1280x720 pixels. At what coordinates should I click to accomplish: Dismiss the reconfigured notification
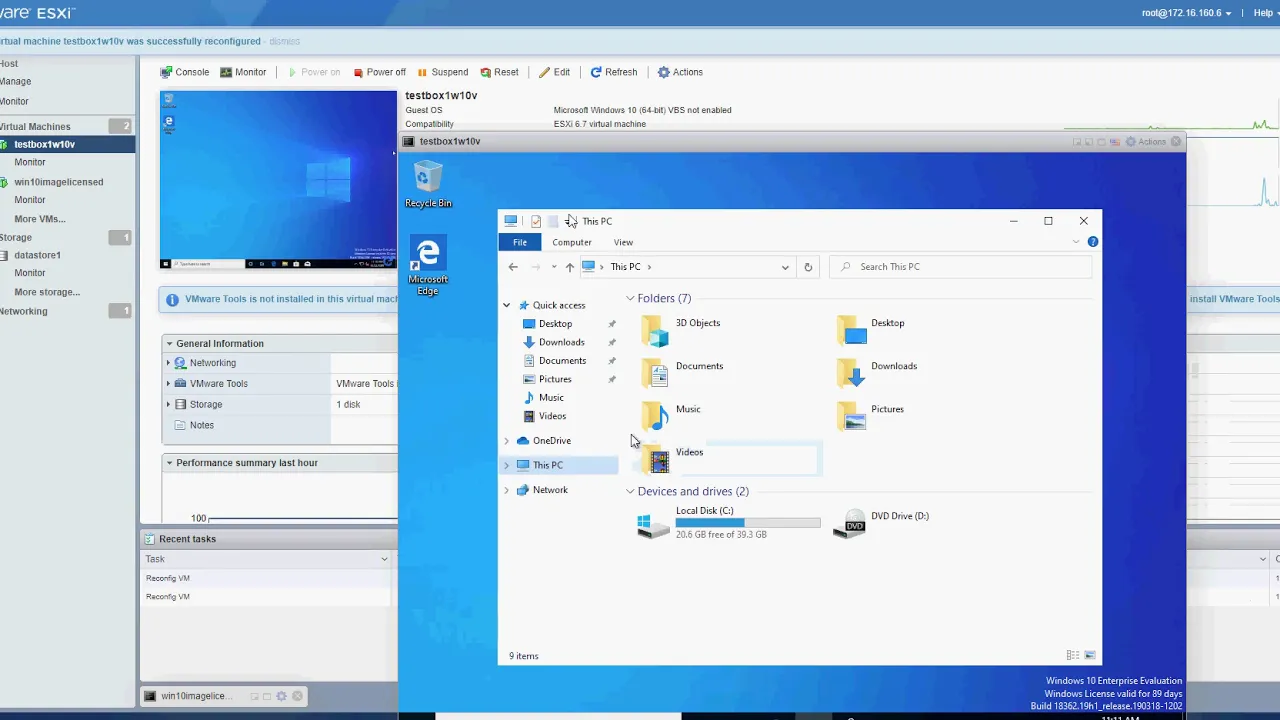(284, 42)
